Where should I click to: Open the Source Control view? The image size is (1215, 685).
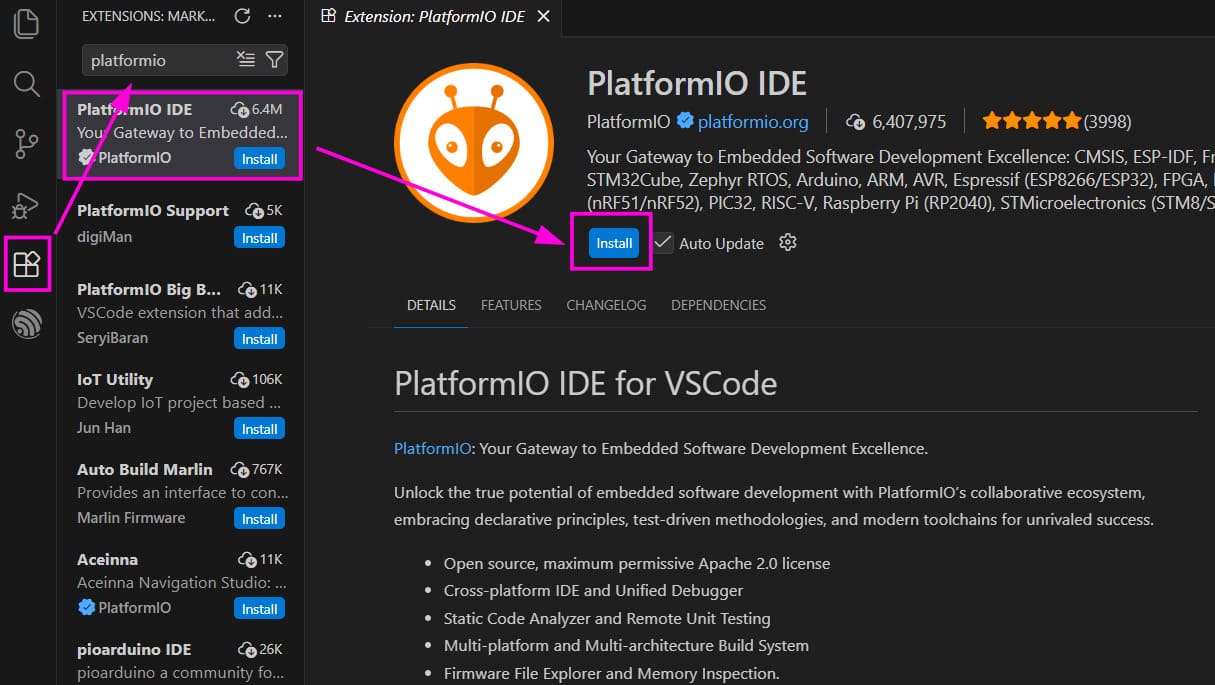click(27, 144)
